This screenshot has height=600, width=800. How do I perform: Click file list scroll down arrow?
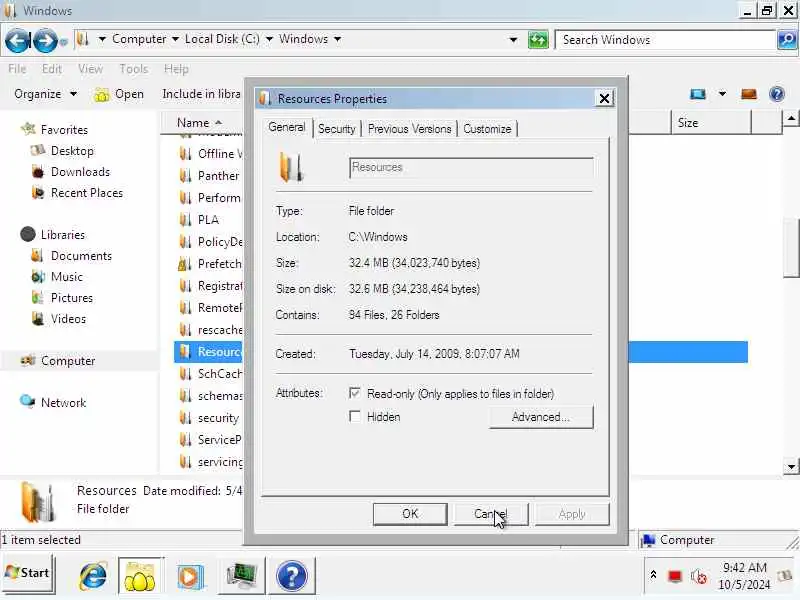(x=791, y=466)
